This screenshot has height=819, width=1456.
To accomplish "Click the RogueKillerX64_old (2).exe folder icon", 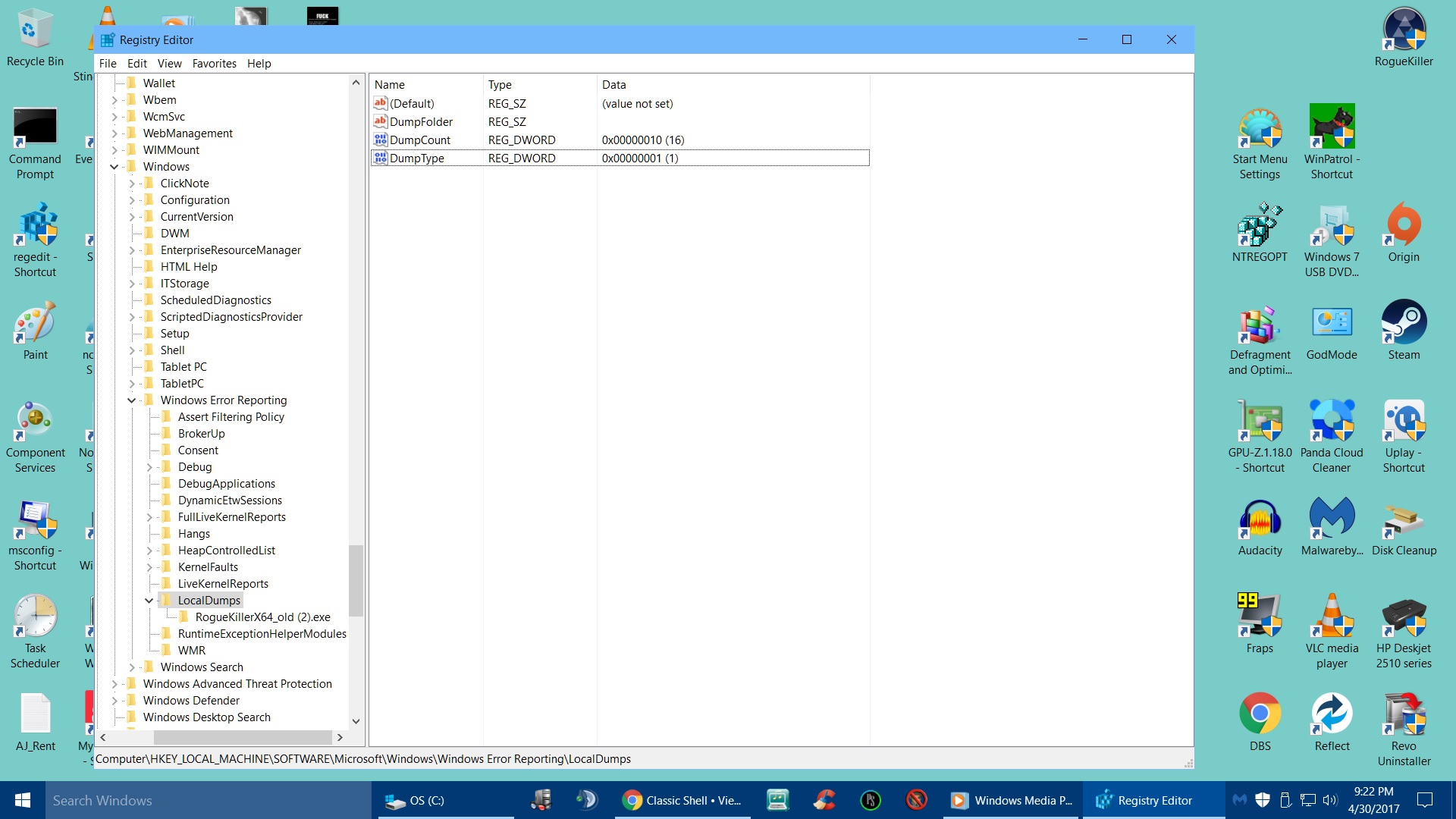I will [x=184, y=617].
